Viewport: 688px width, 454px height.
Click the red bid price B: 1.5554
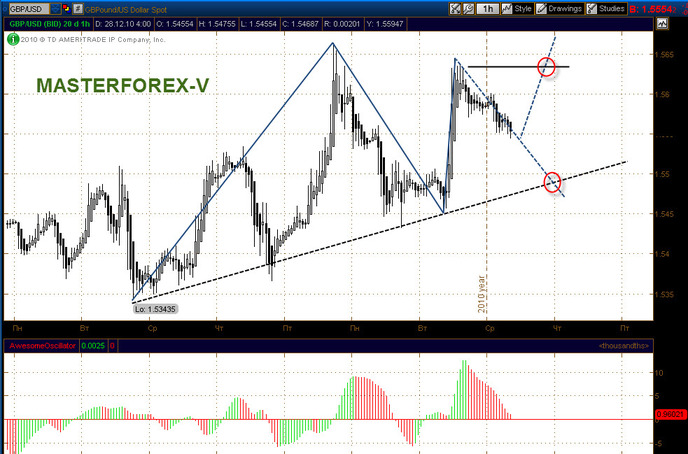pos(662,9)
